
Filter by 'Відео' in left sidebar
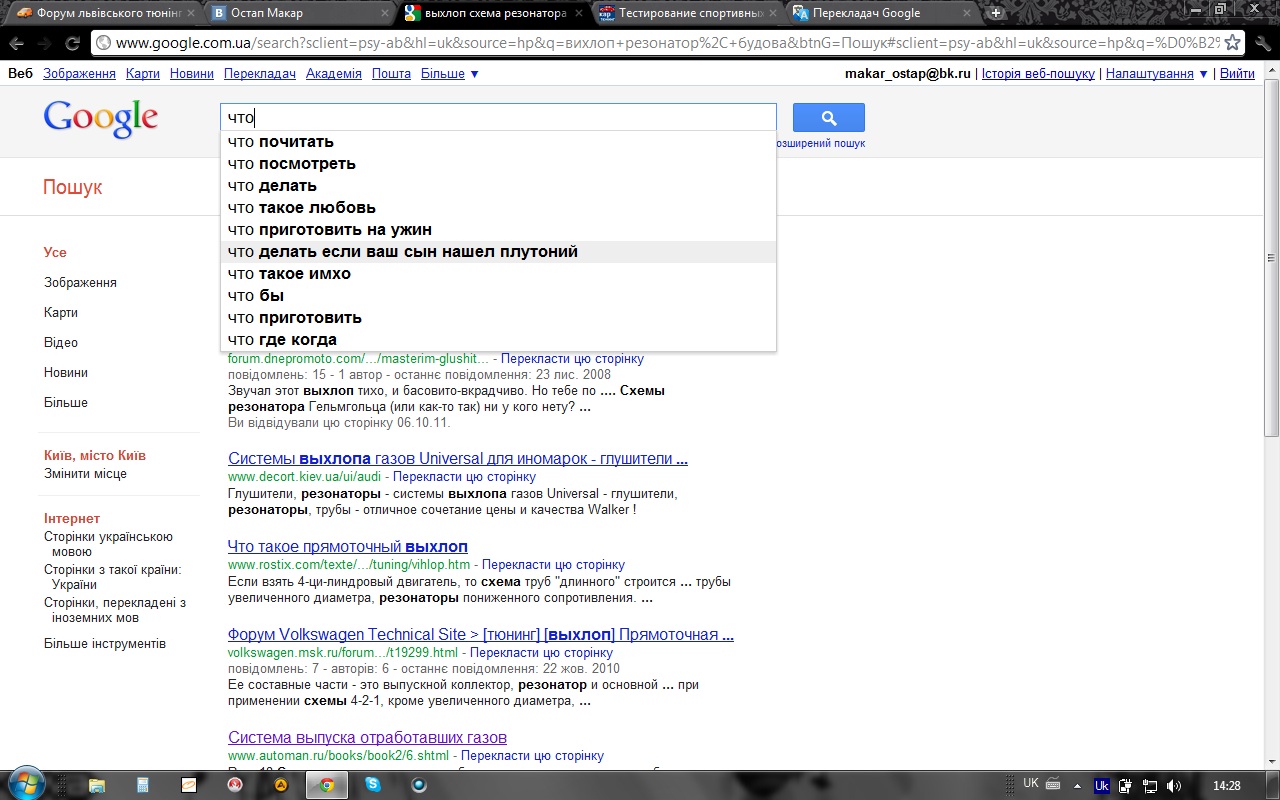pyautogui.click(x=61, y=342)
